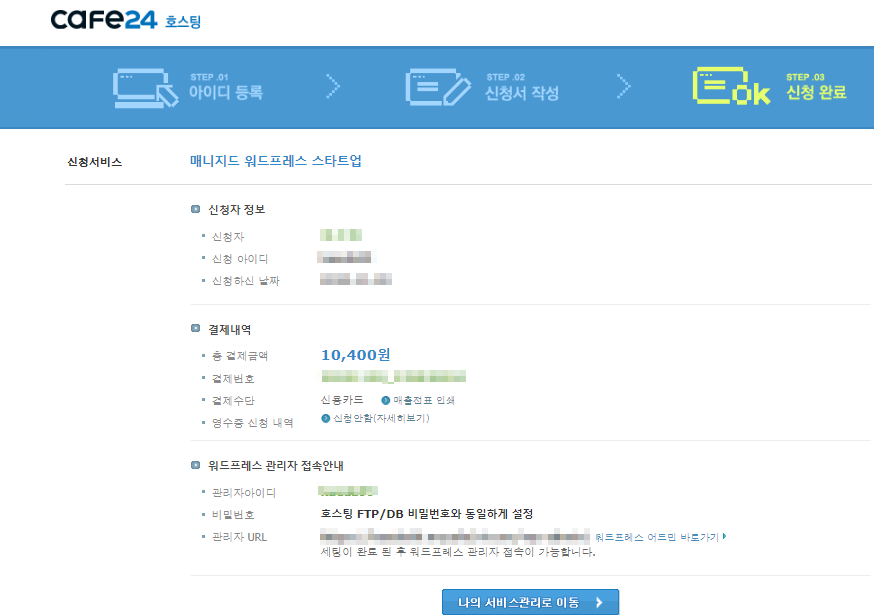874x615 pixels.
Task: Click the 결제번호 row label
Action: [233, 379]
